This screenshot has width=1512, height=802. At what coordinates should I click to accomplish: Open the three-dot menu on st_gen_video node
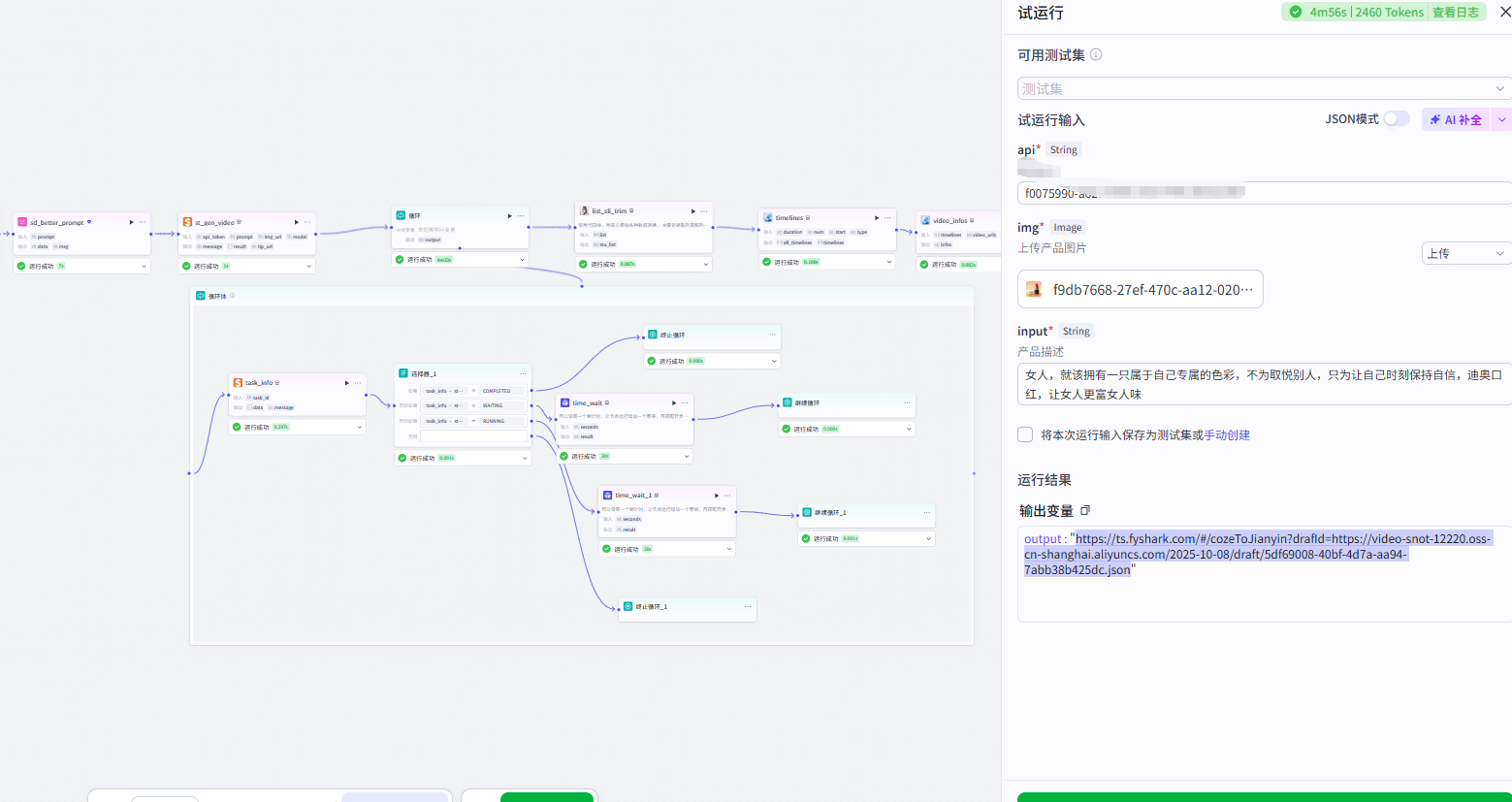pyautogui.click(x=307, y=222)
